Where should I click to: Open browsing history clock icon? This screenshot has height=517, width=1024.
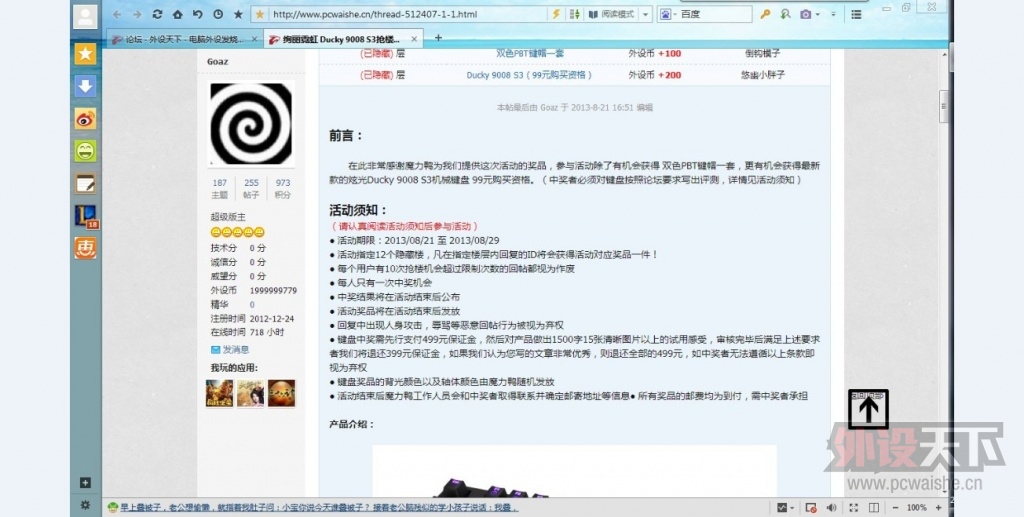tap(217, 14)
